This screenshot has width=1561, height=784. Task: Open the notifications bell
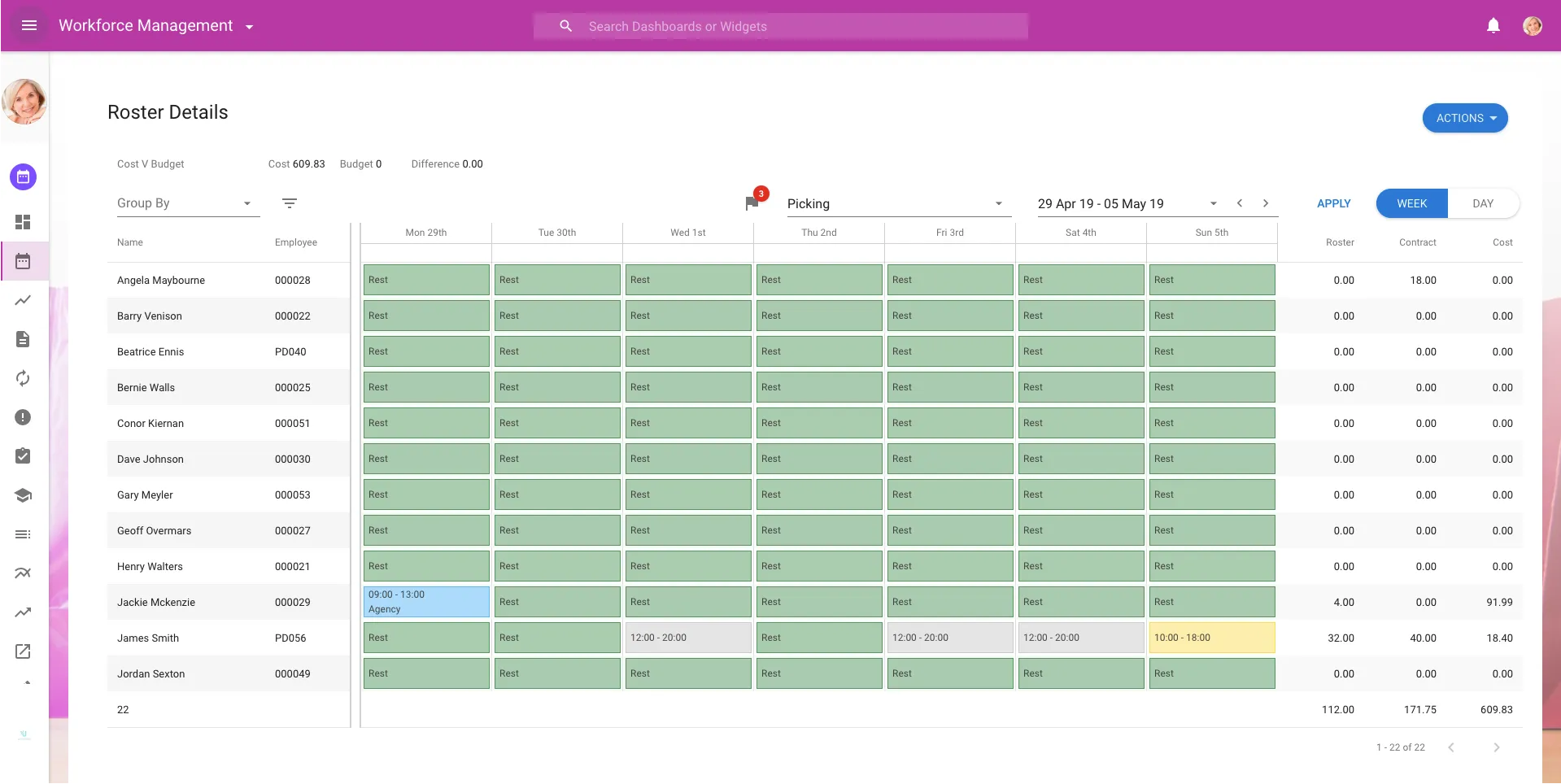(x=1493, y=25)
